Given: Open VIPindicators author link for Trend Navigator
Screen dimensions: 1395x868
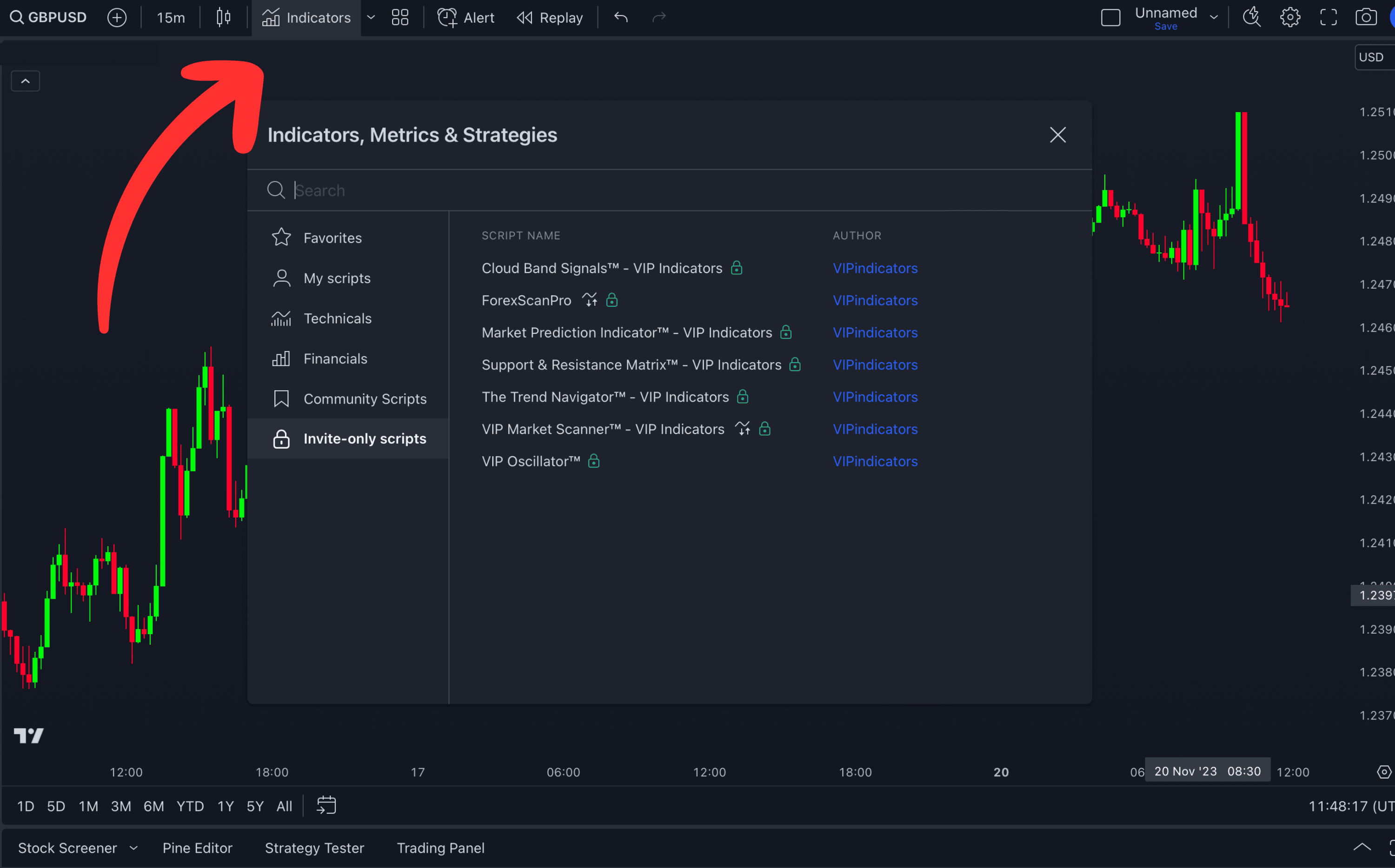Looking at the screenshot, I should (875, 397).
